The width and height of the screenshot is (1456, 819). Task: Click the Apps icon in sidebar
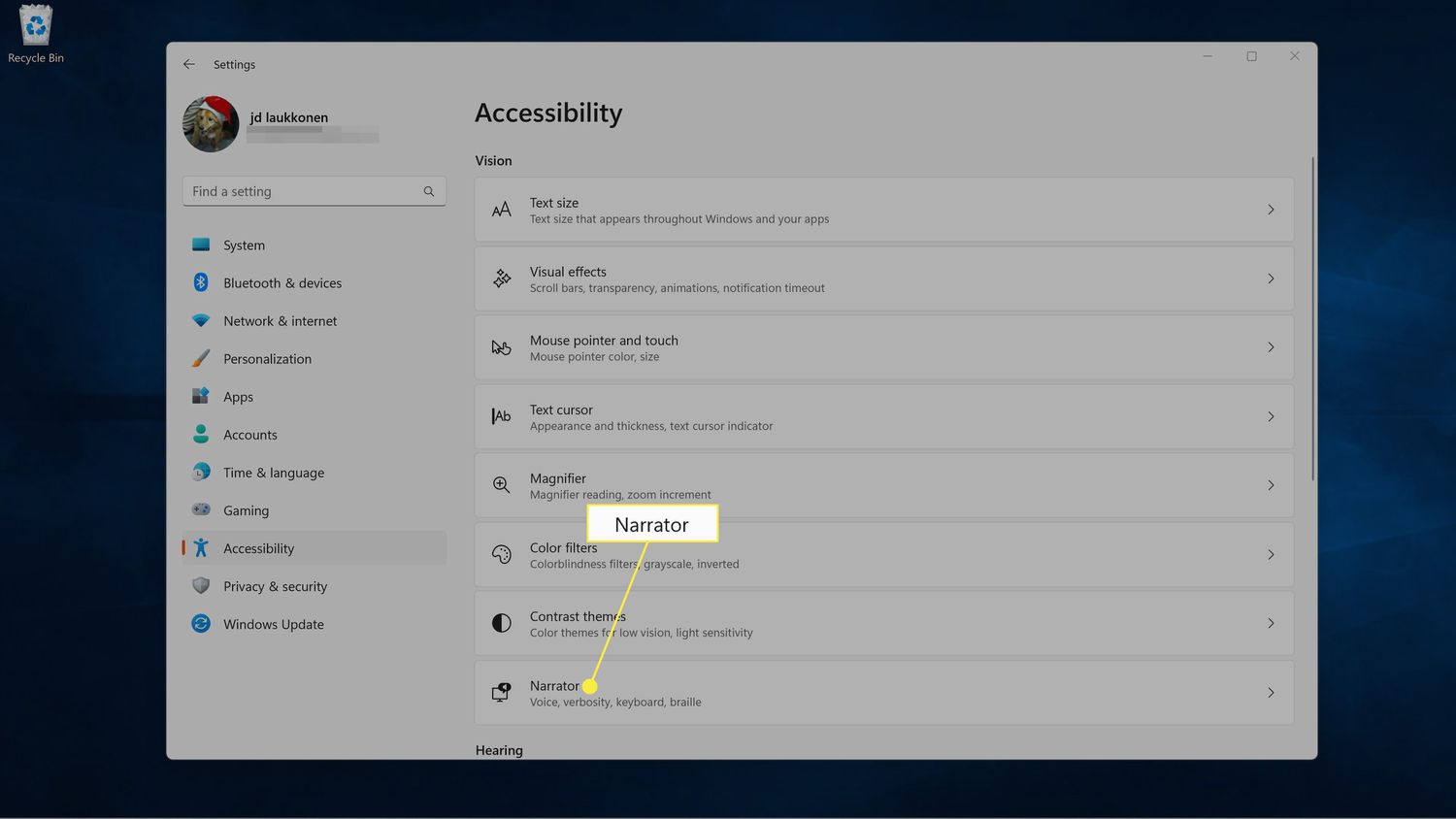[201, 396]
